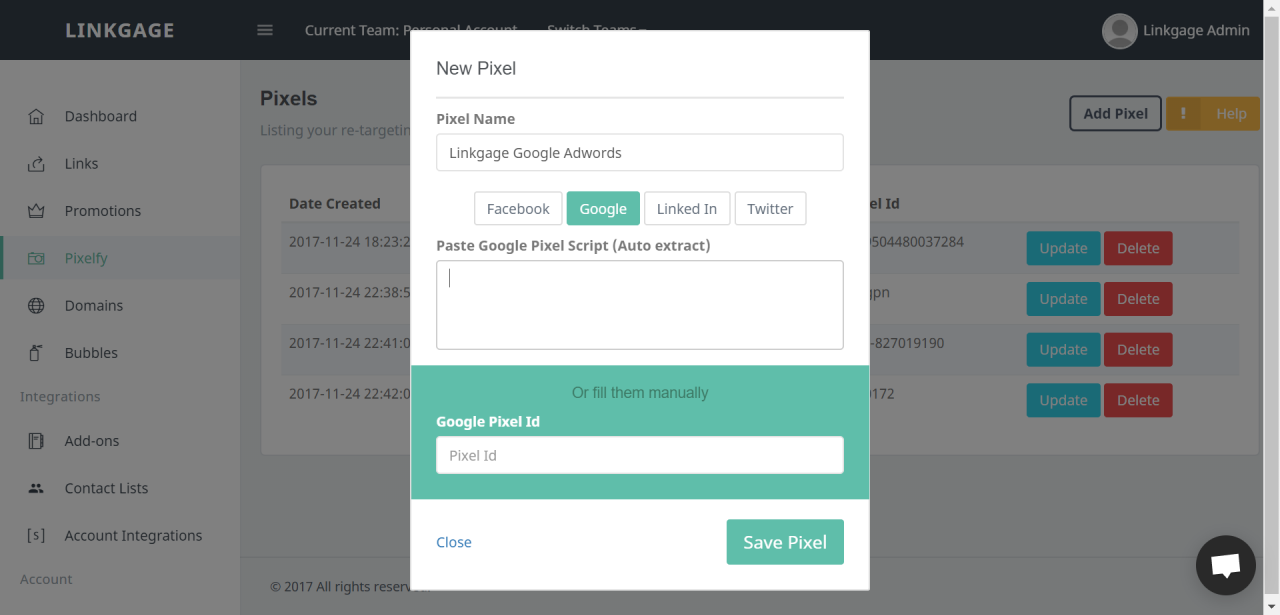Select Google pixel type
This screenshot has width=1280, height=615.
(x=603, y=209)
